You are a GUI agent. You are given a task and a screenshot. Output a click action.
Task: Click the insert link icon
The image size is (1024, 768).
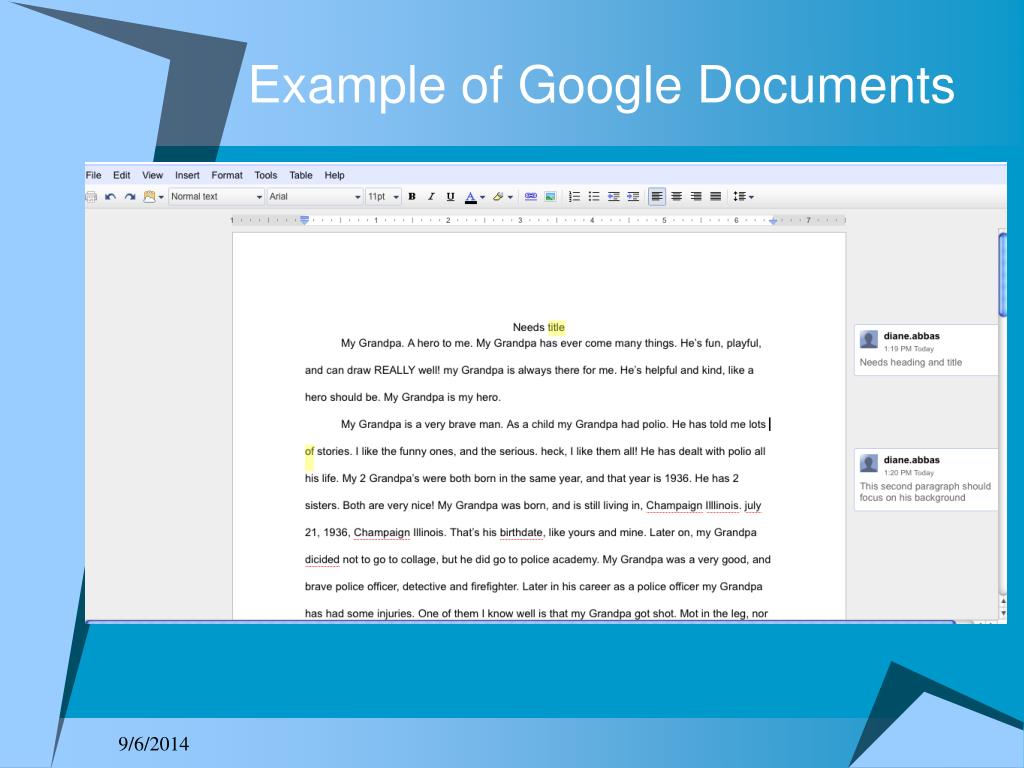[531, 197]
